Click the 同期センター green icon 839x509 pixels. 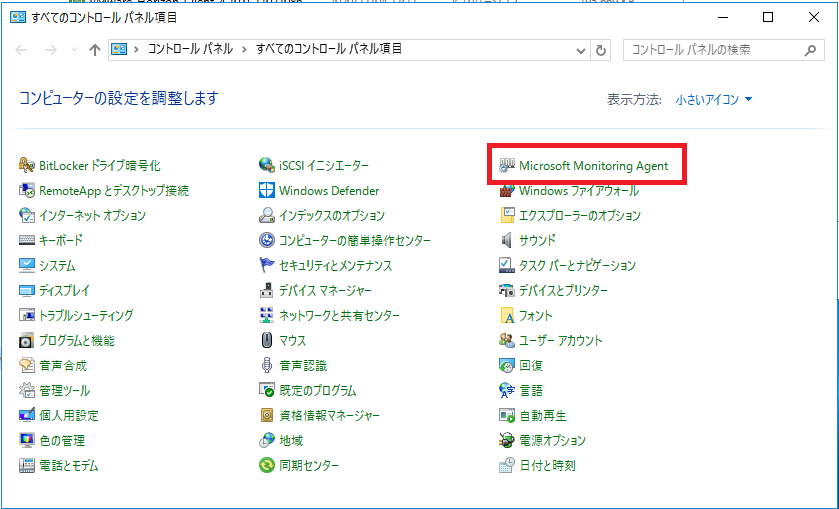(266, 465)
